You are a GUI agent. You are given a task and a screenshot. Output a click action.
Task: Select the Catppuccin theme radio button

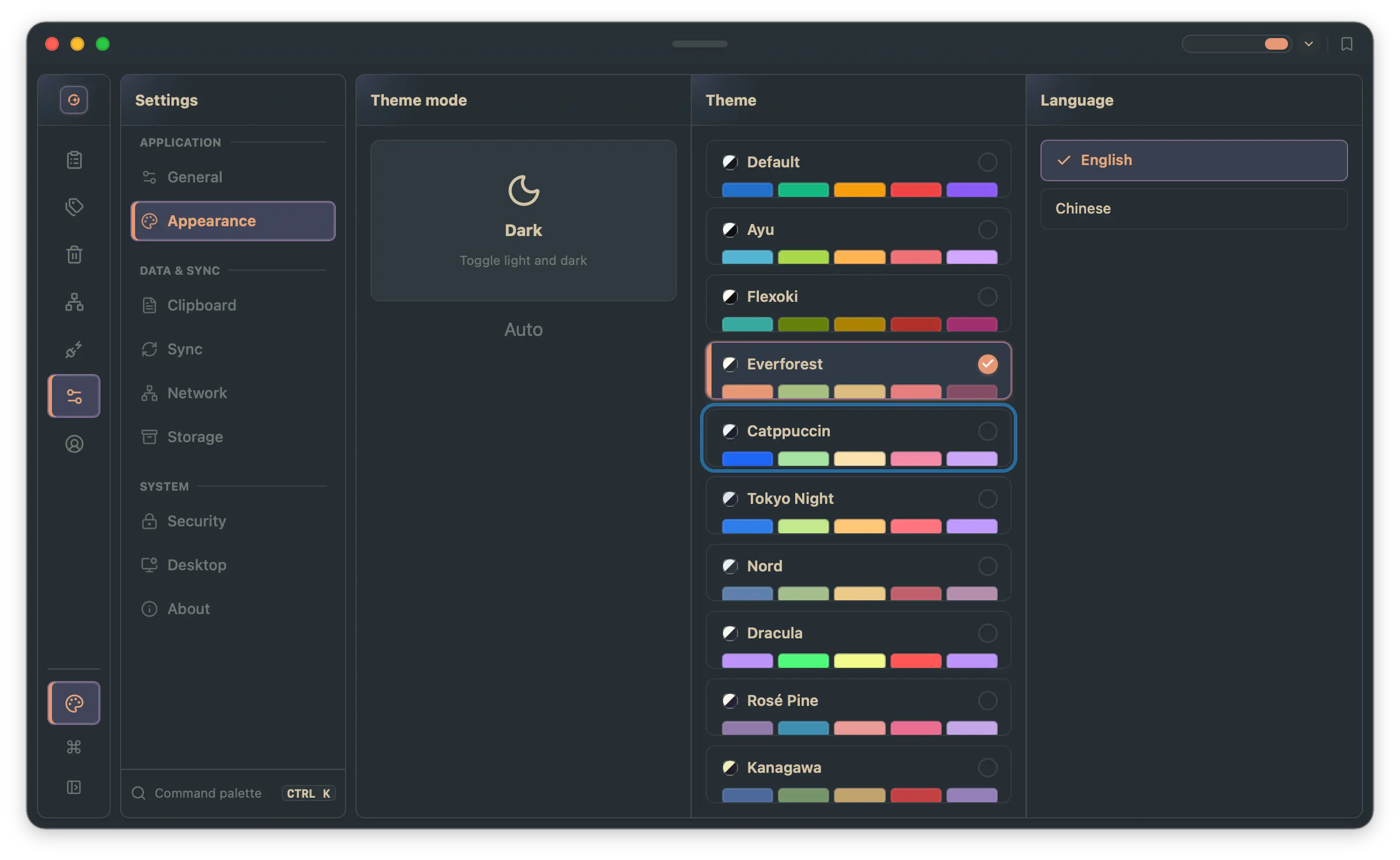click(x=987, y=431)
